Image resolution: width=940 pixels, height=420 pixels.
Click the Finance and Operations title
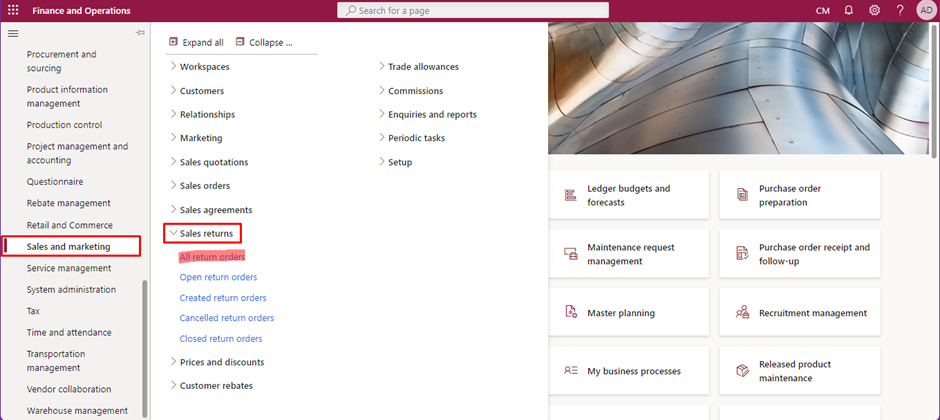[x=81, y=11]
